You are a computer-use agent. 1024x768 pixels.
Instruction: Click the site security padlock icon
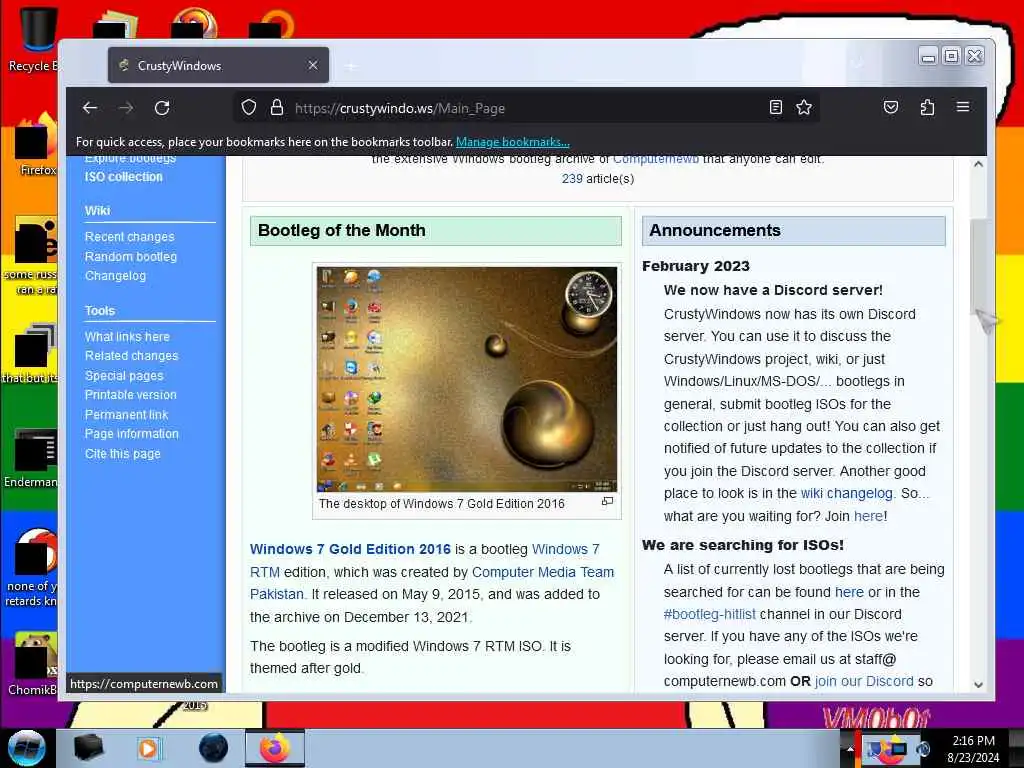(277, 107)
